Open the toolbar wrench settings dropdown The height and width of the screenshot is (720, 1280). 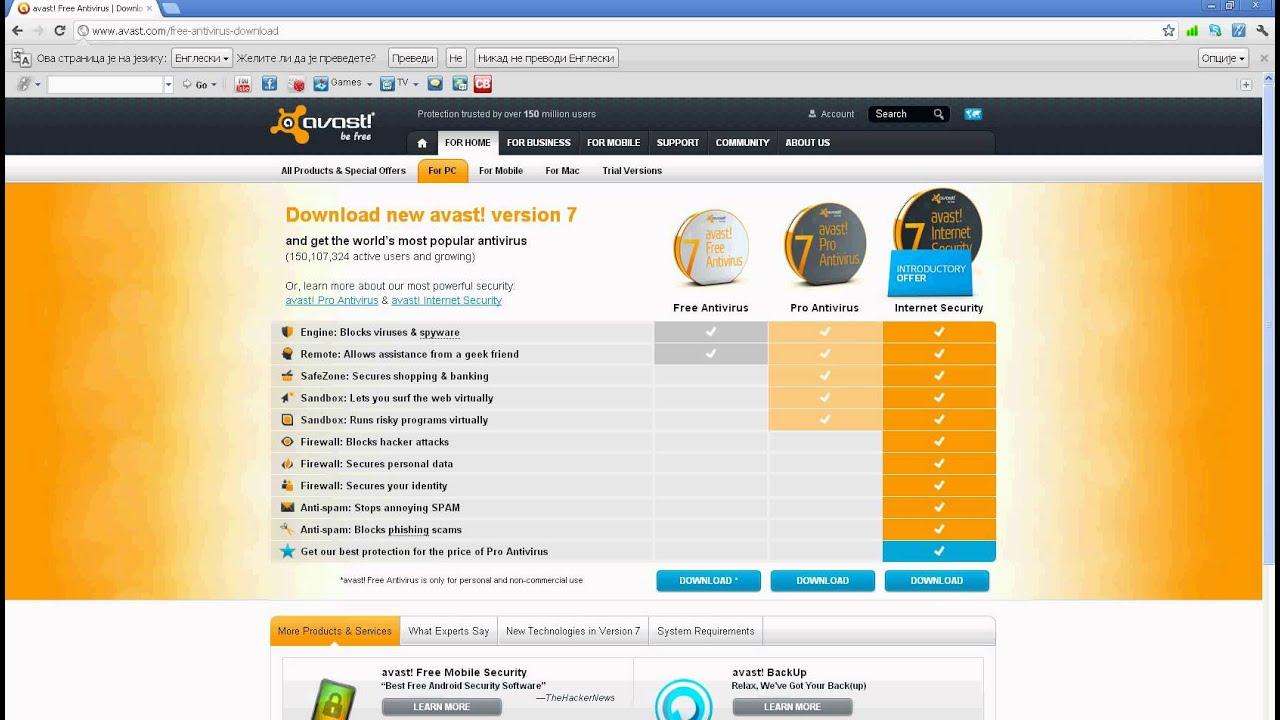(x=28, y=84)
